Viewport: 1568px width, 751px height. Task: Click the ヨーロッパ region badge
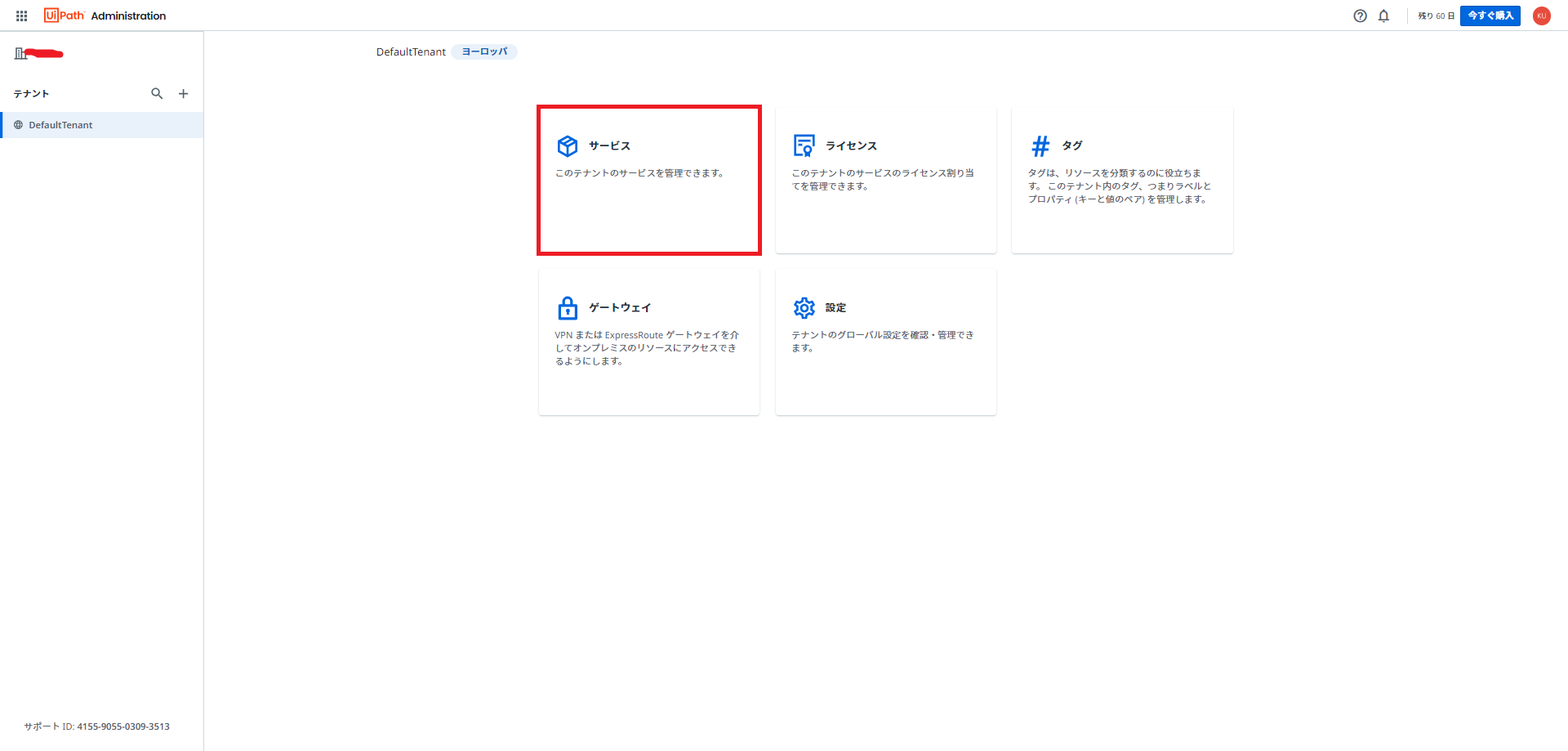click(483, 51)
